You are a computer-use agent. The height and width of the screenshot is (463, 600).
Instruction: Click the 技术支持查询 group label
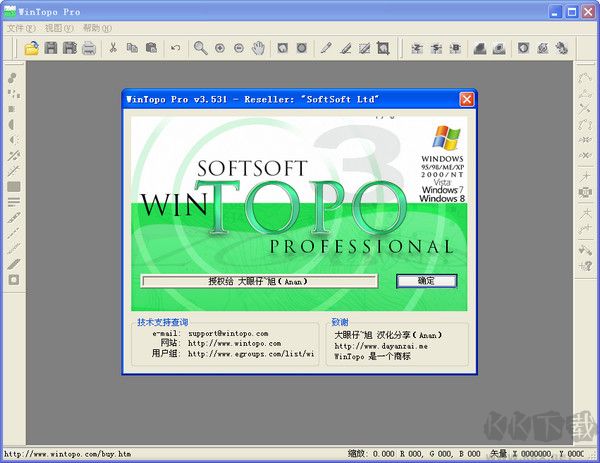click(163, 322)
